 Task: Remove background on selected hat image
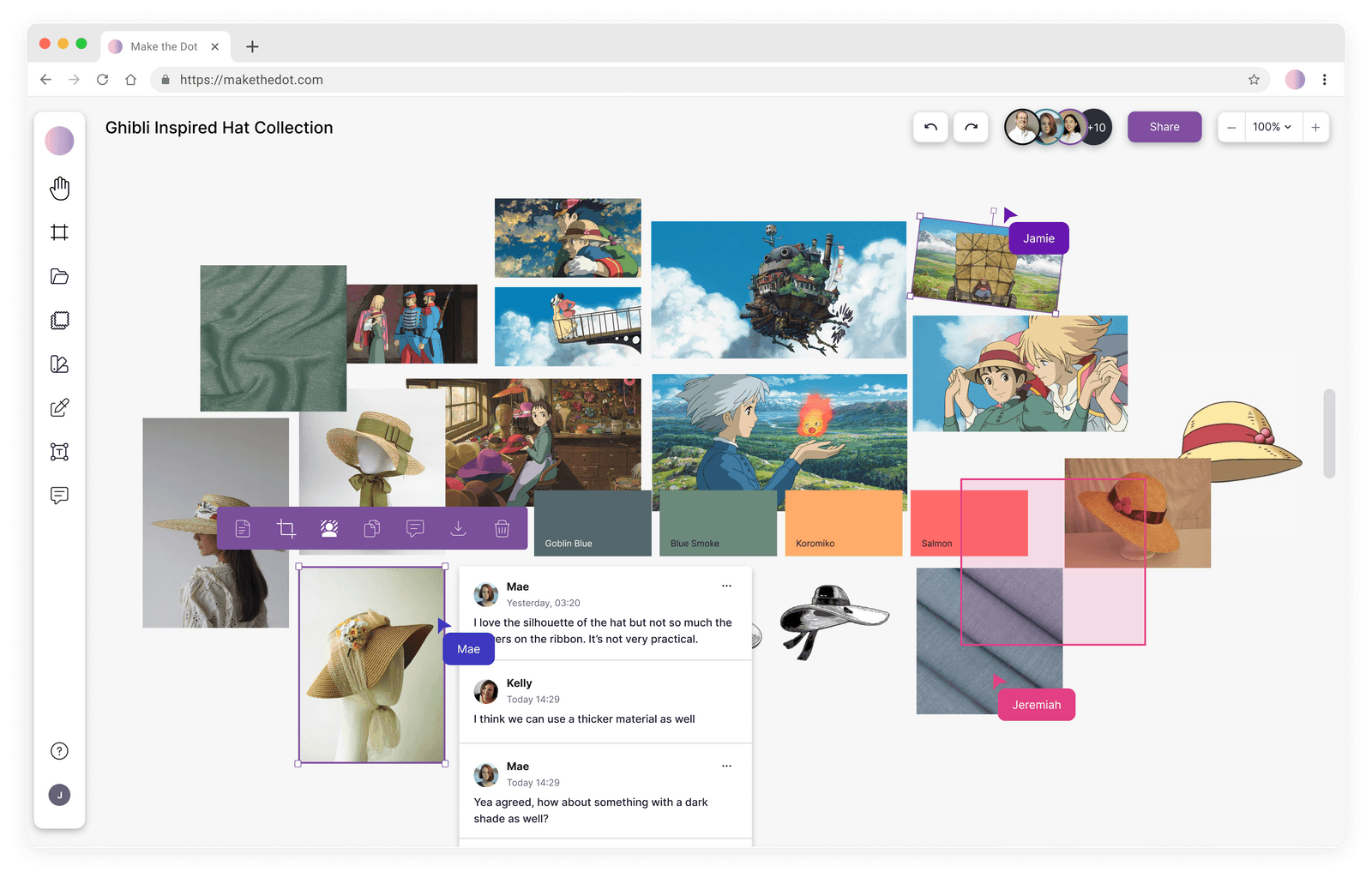(x=328, y=528)
